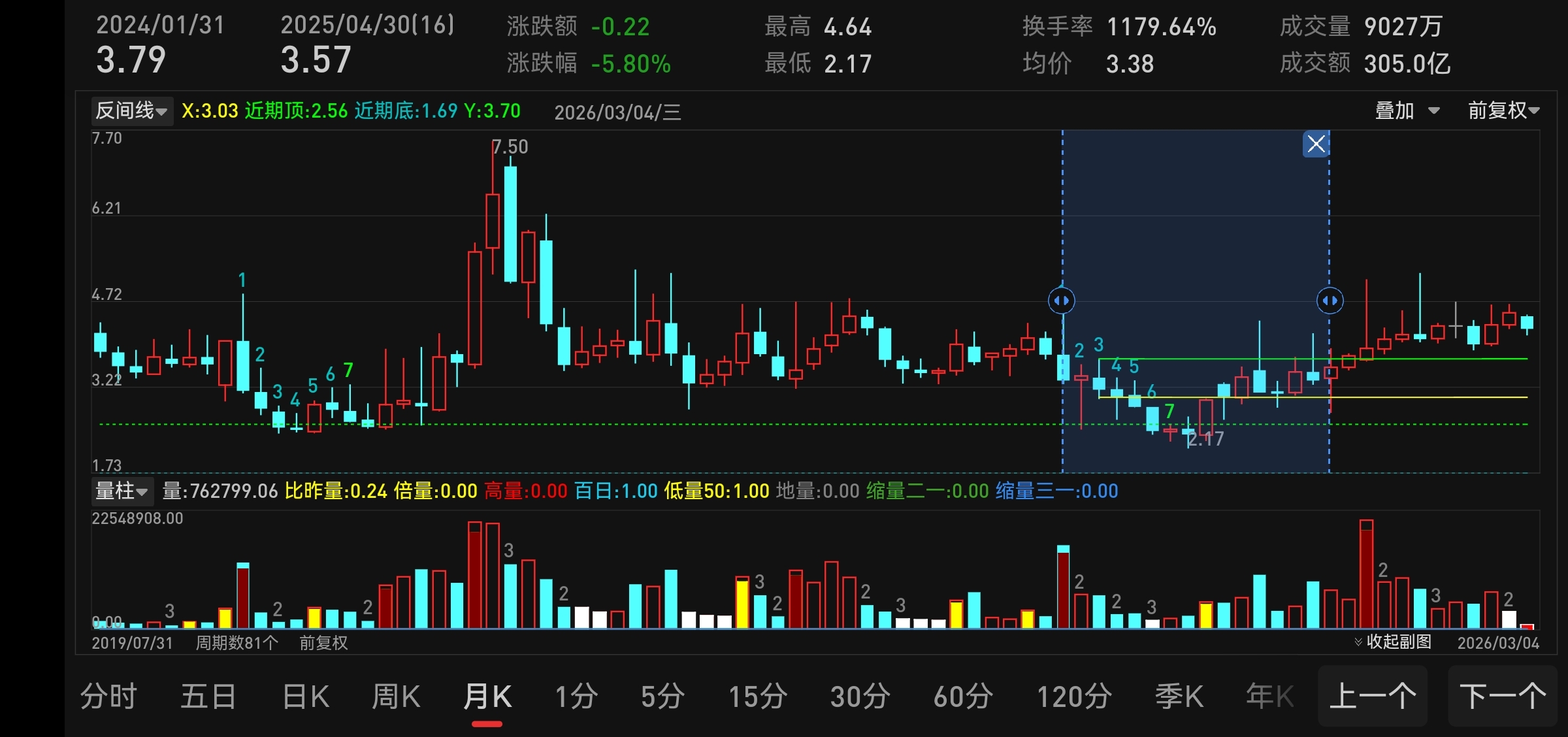Click the 7.50 peak price label
Screen dimensions: 1568x737
click(x=510, y=147)
